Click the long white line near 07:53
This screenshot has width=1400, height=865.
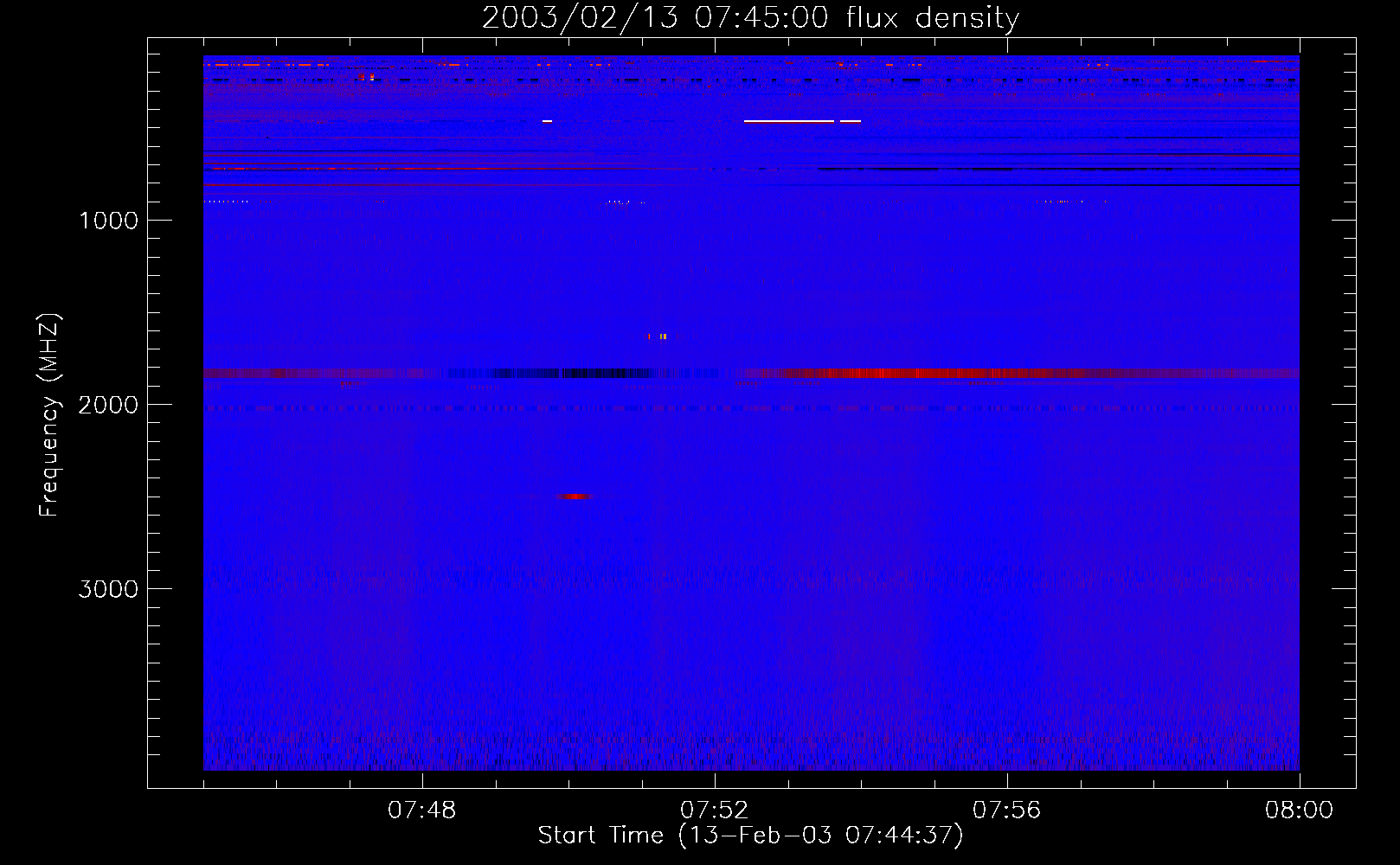pos(789,121)
